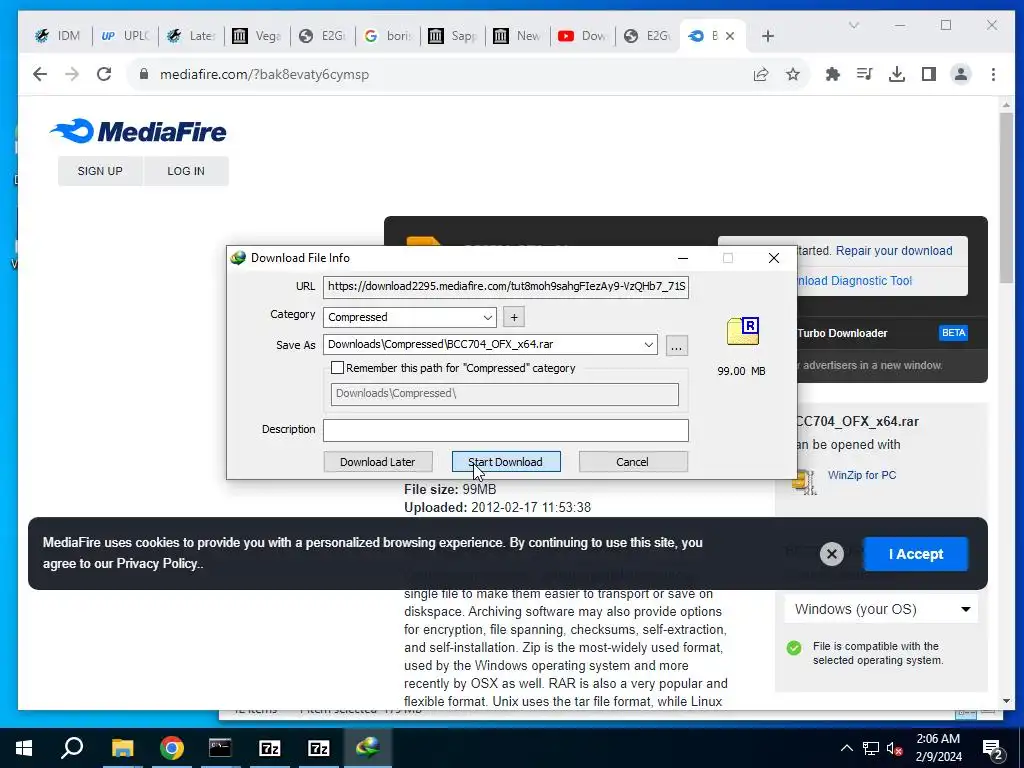Show hidden system tray icons
This screenshot has height=768, width=1024.
click(x=846, y=748)
